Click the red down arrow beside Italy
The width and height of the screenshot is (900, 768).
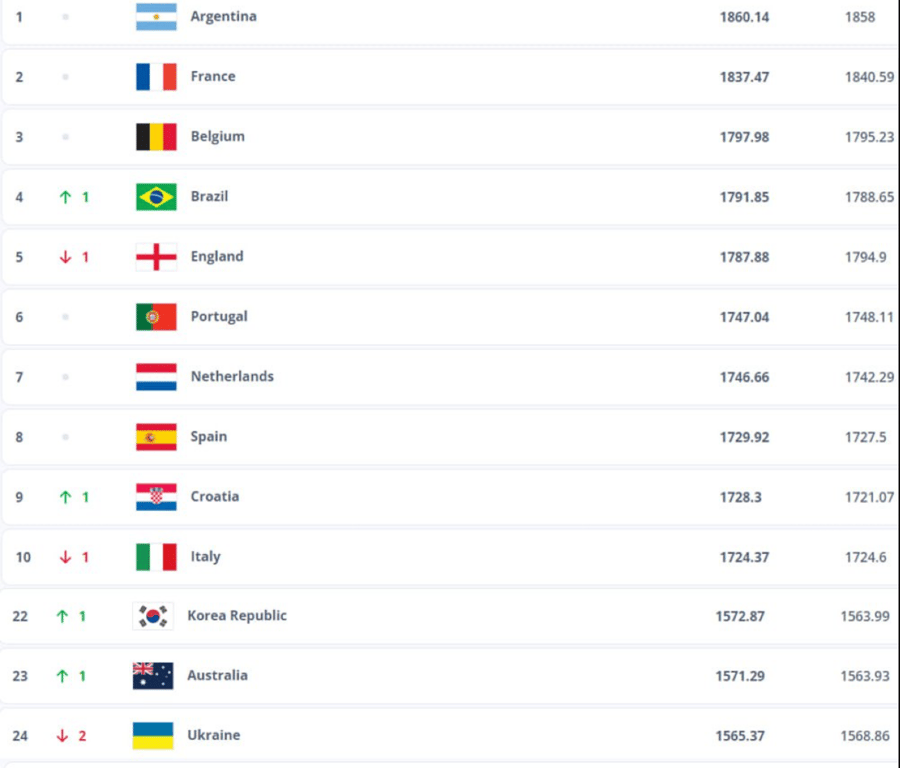click(x=68, y=556)
